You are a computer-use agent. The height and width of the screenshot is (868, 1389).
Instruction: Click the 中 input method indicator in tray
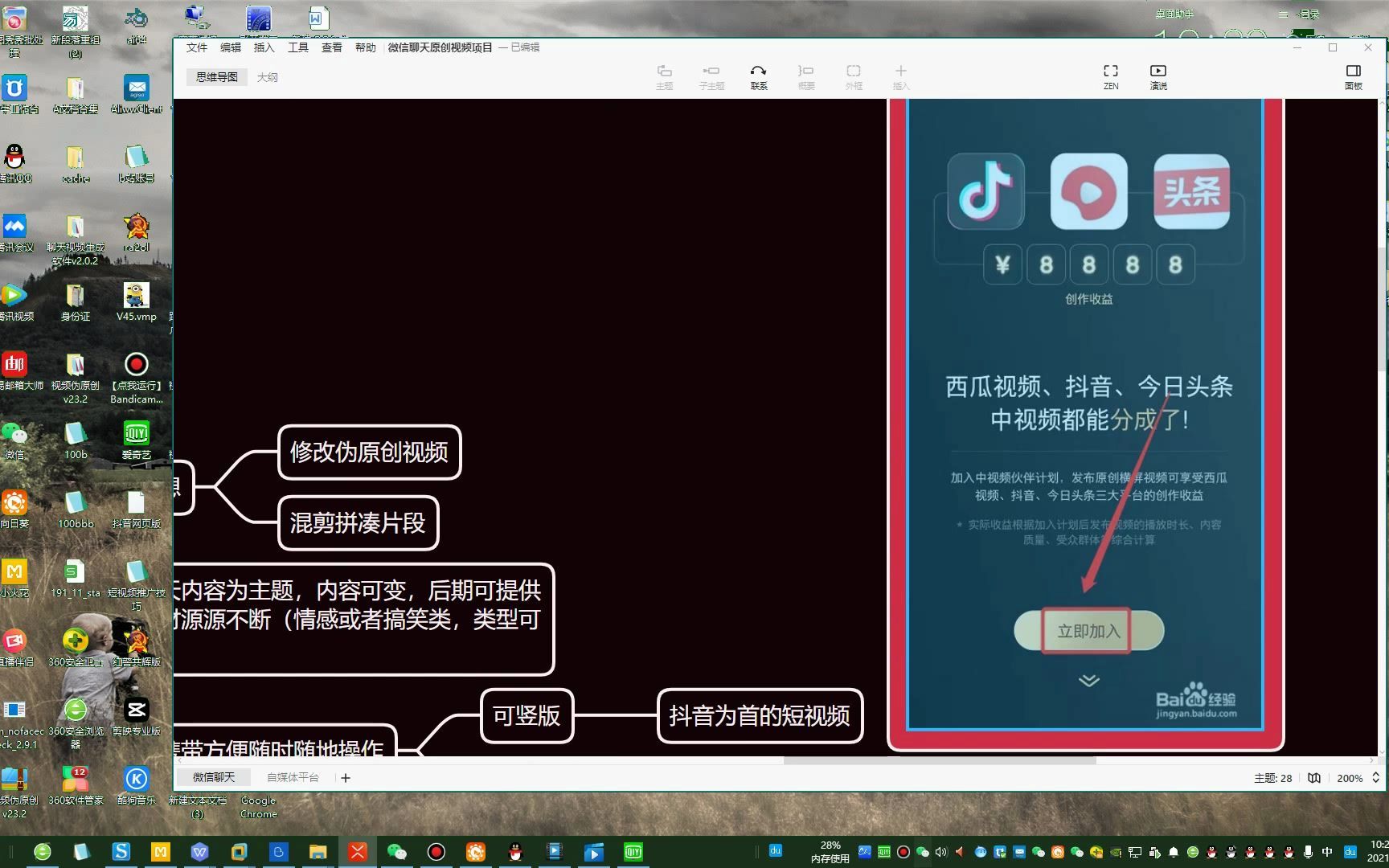[1327, 852]
